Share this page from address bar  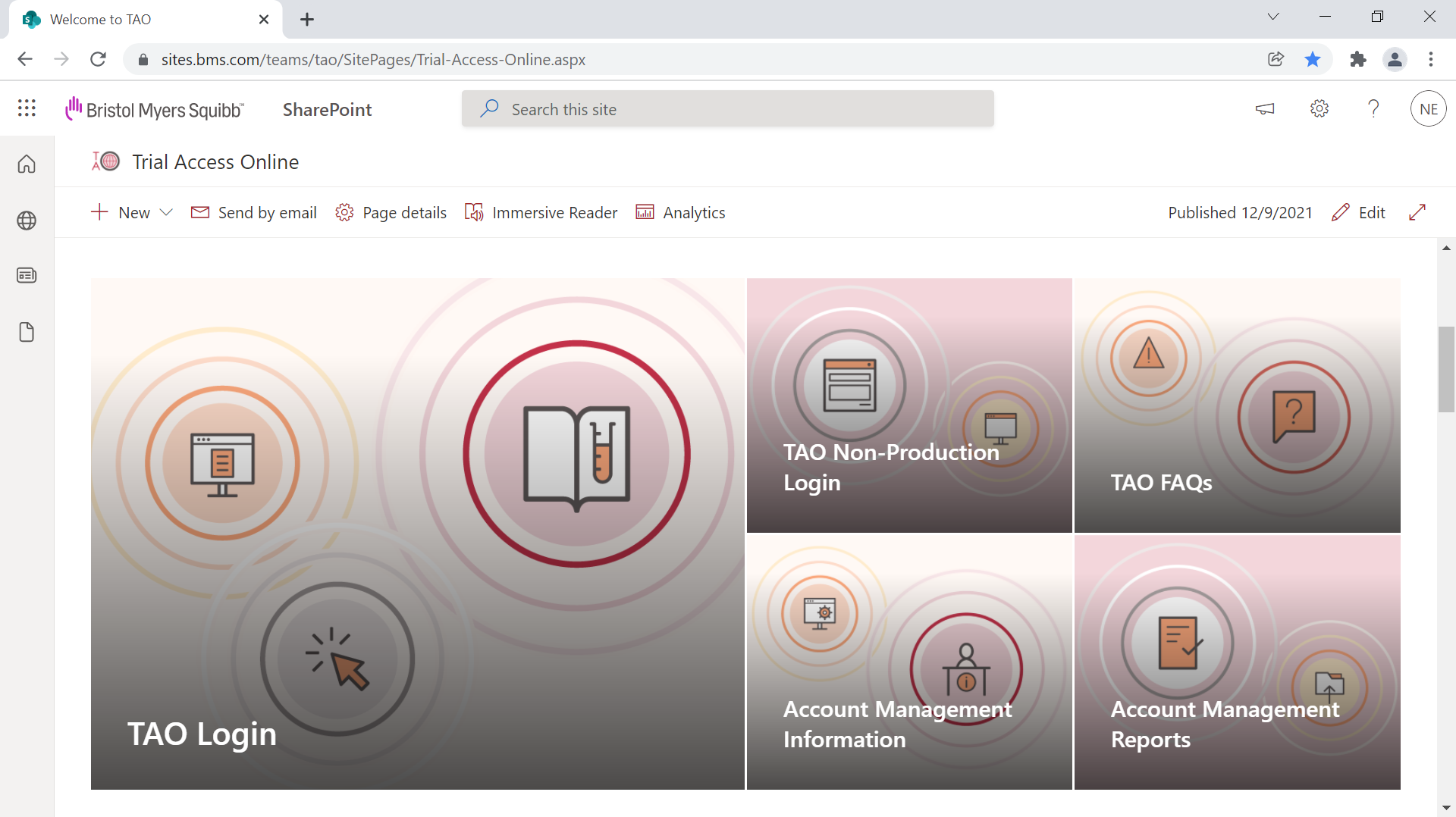point(1276,59)
